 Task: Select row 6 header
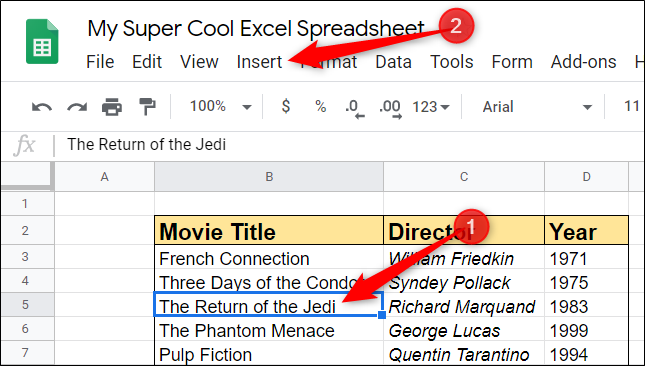[27, 329]
